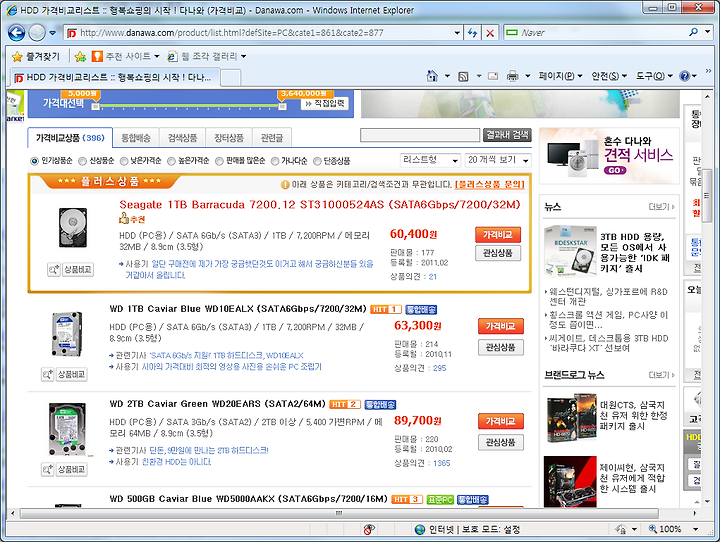Adjust the minimum price slider handle
Viewport: 720px width, 542px height.
[x=95, y=106]
